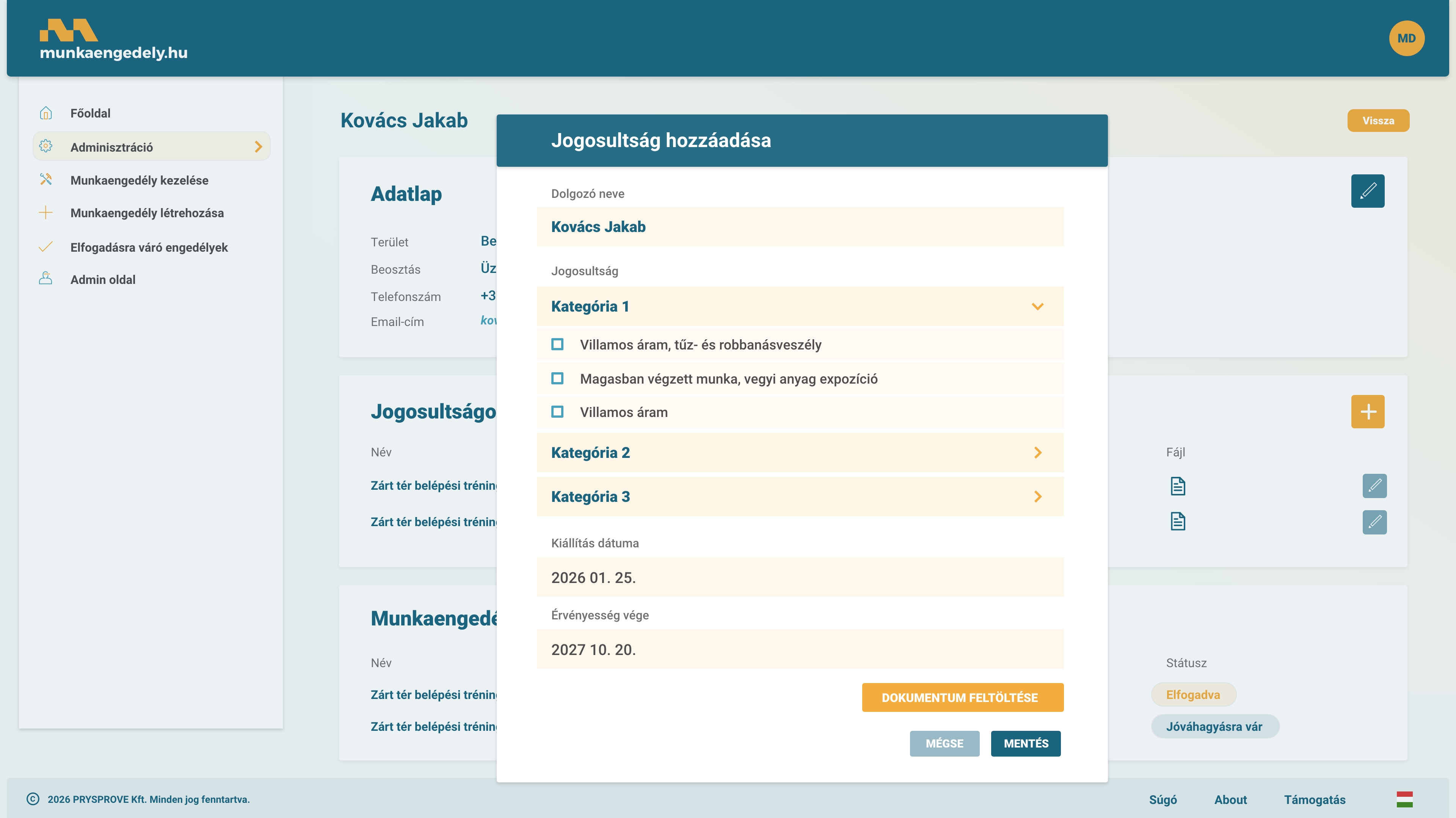Click the pencil edit icon on Adatlap card
The height and width of the screenshot is (818, 1456).
[1367, 191]
